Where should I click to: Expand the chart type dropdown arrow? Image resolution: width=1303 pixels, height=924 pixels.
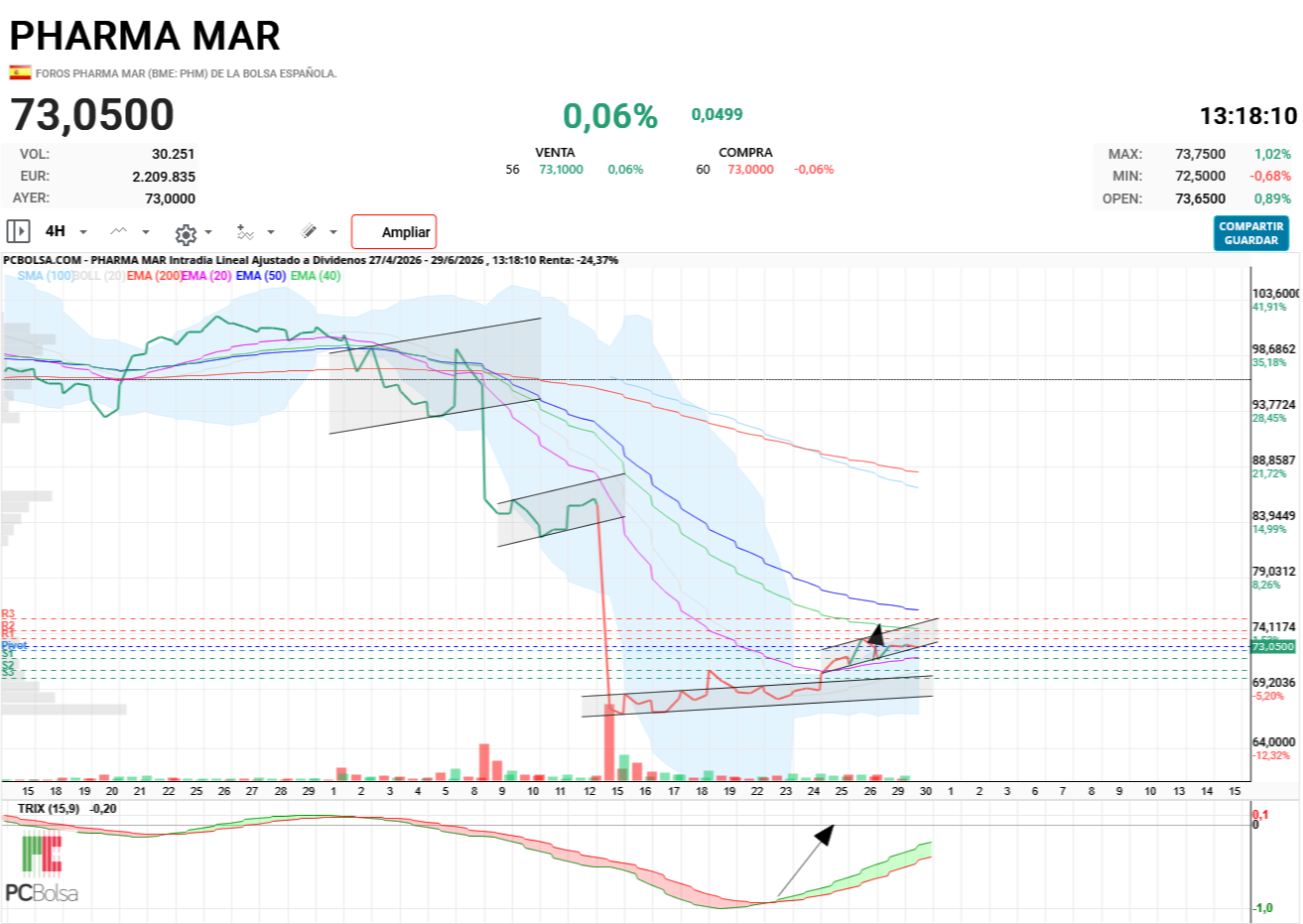tap(146, 232)
